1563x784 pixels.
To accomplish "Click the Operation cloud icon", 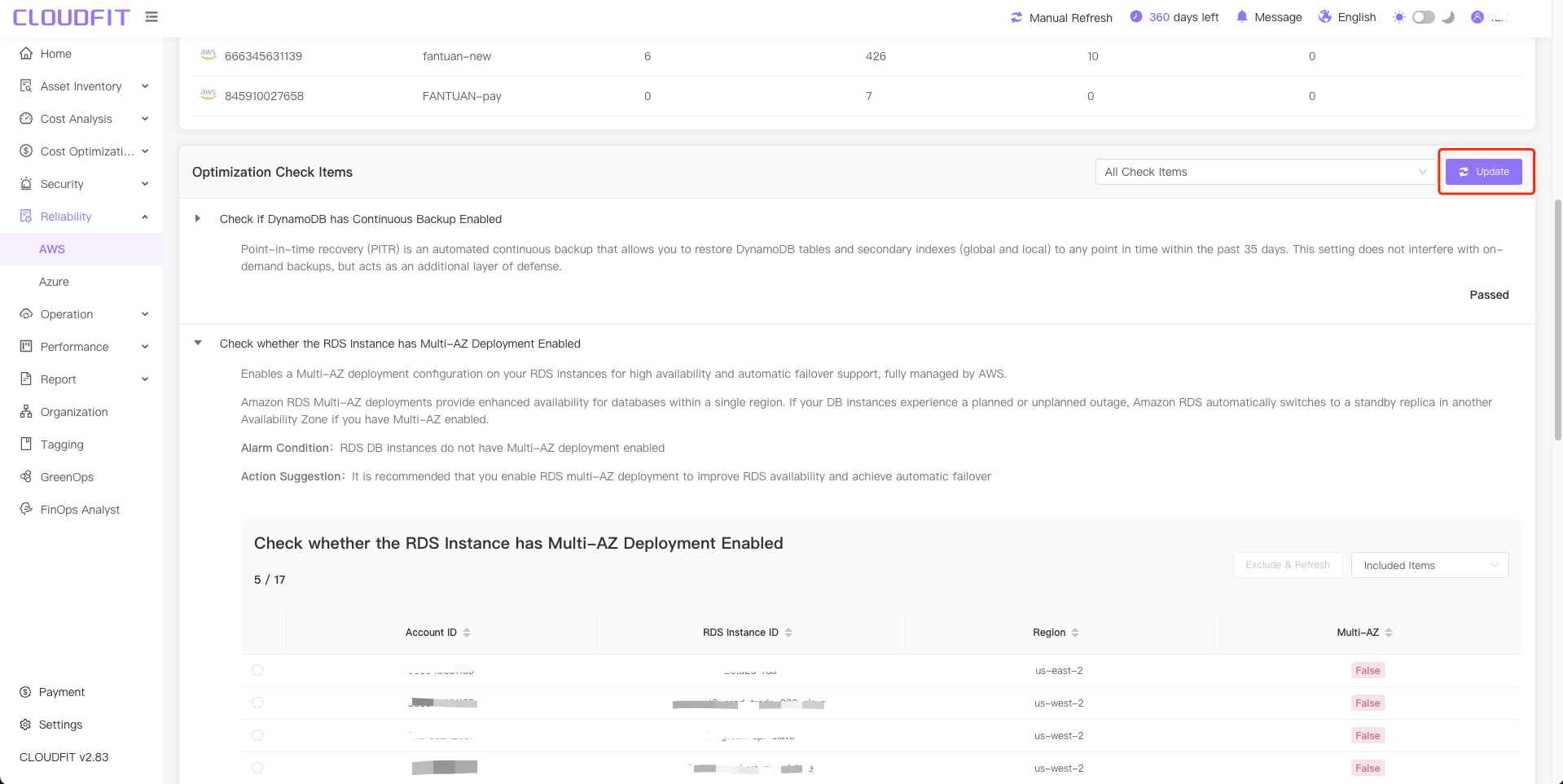I will point(26,314).
